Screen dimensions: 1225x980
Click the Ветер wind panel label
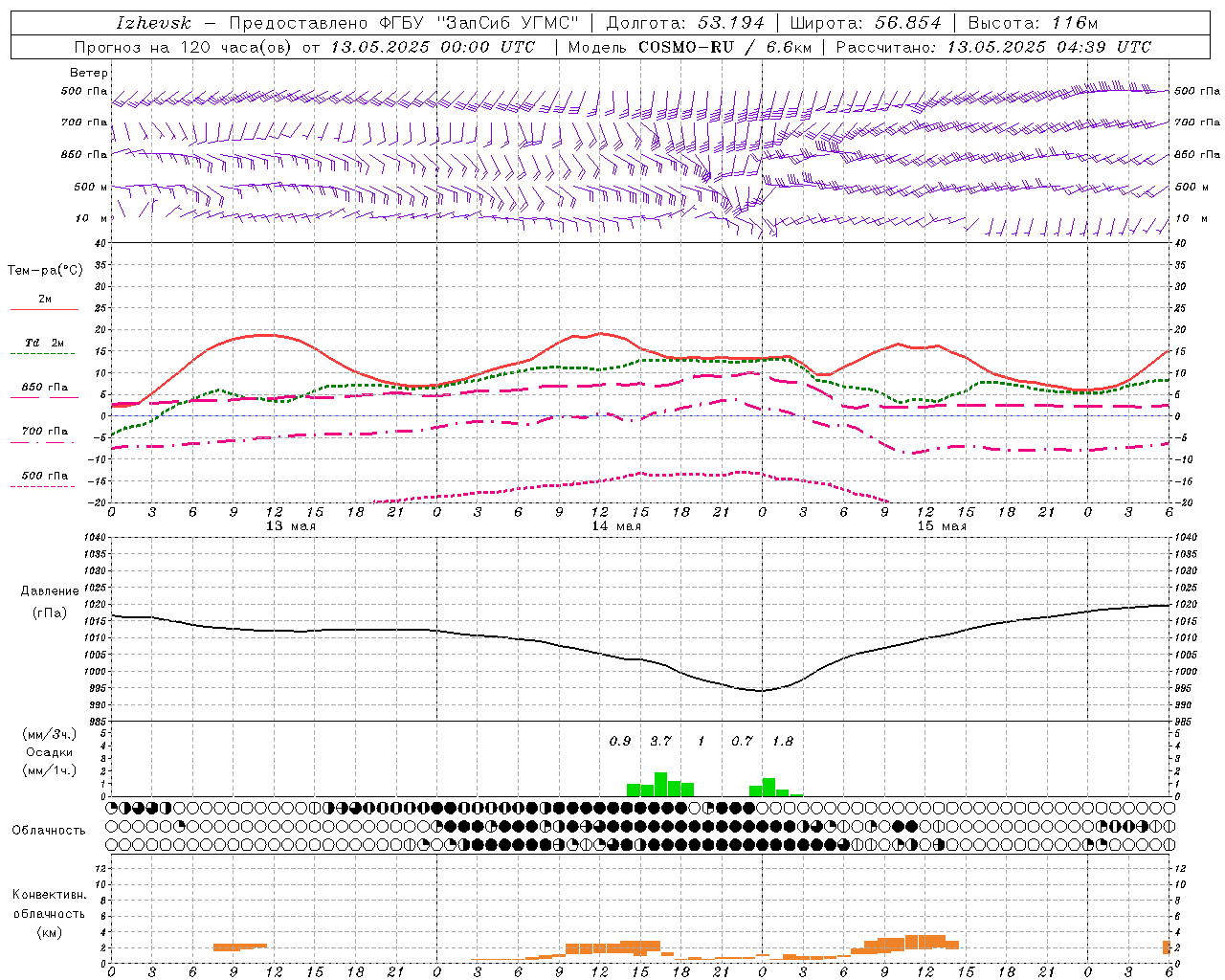89,73
